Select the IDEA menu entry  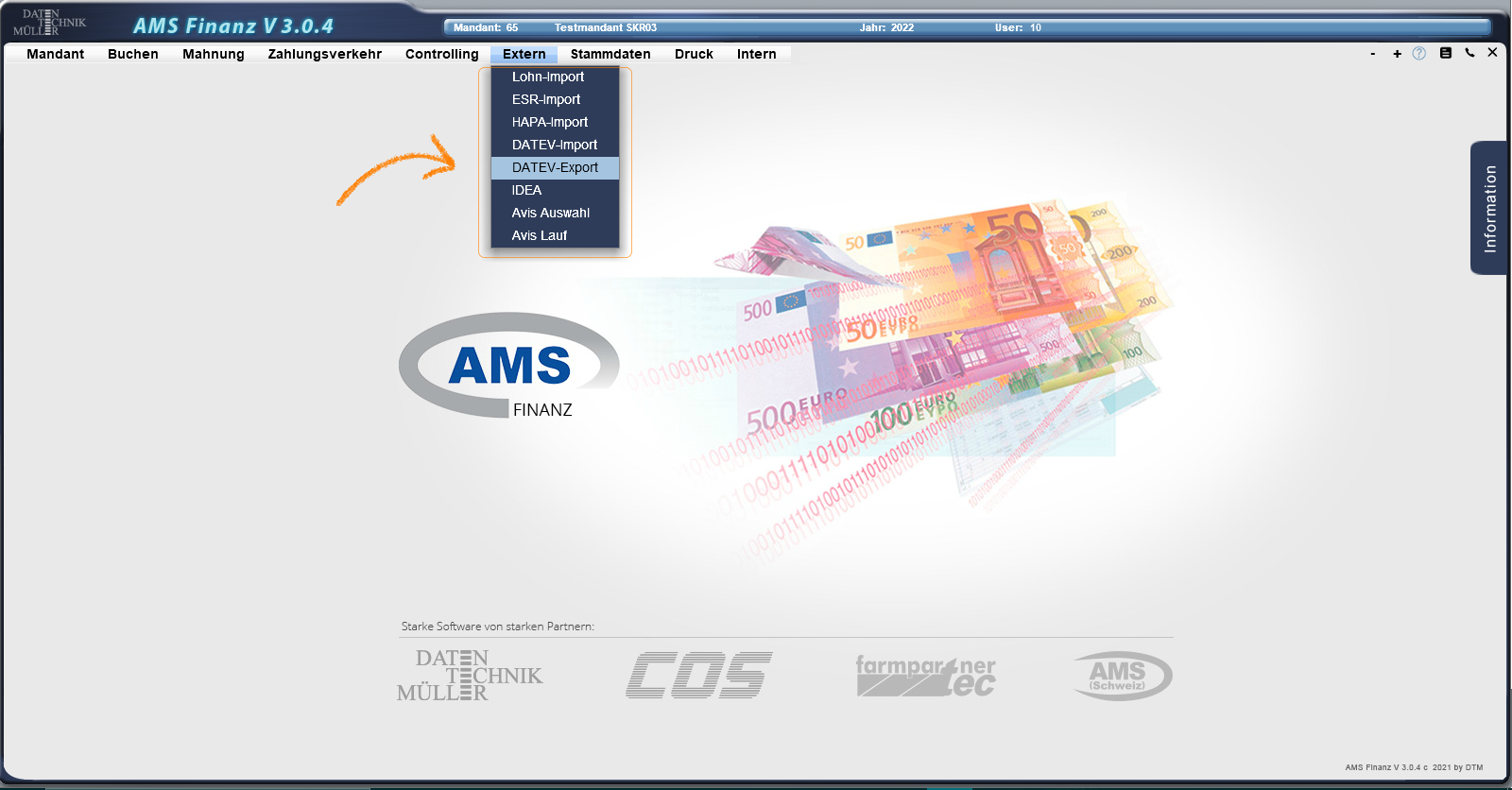tap(526, 190)
